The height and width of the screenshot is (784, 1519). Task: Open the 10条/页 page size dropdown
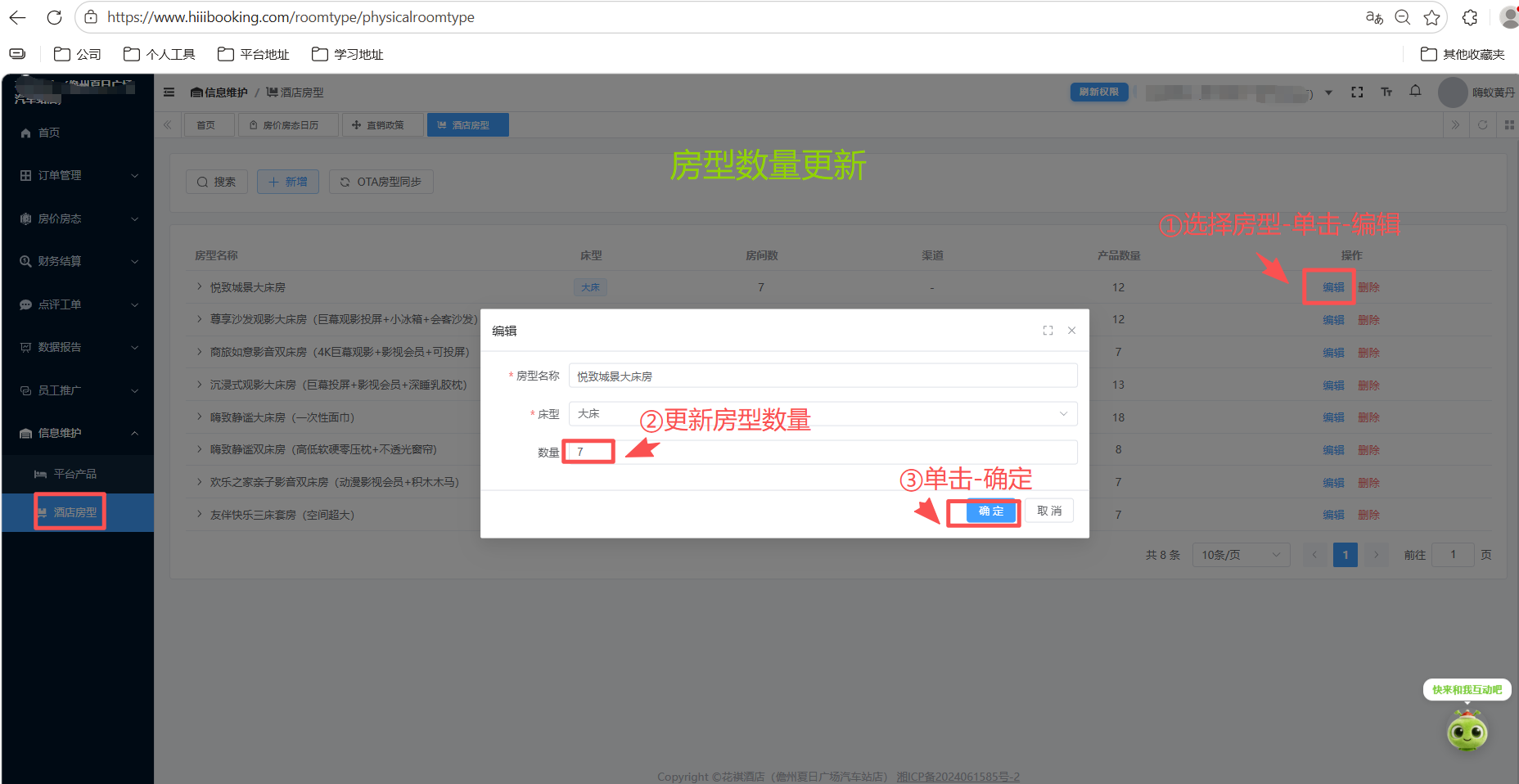pyautogui.click(x=1241, y=554)
